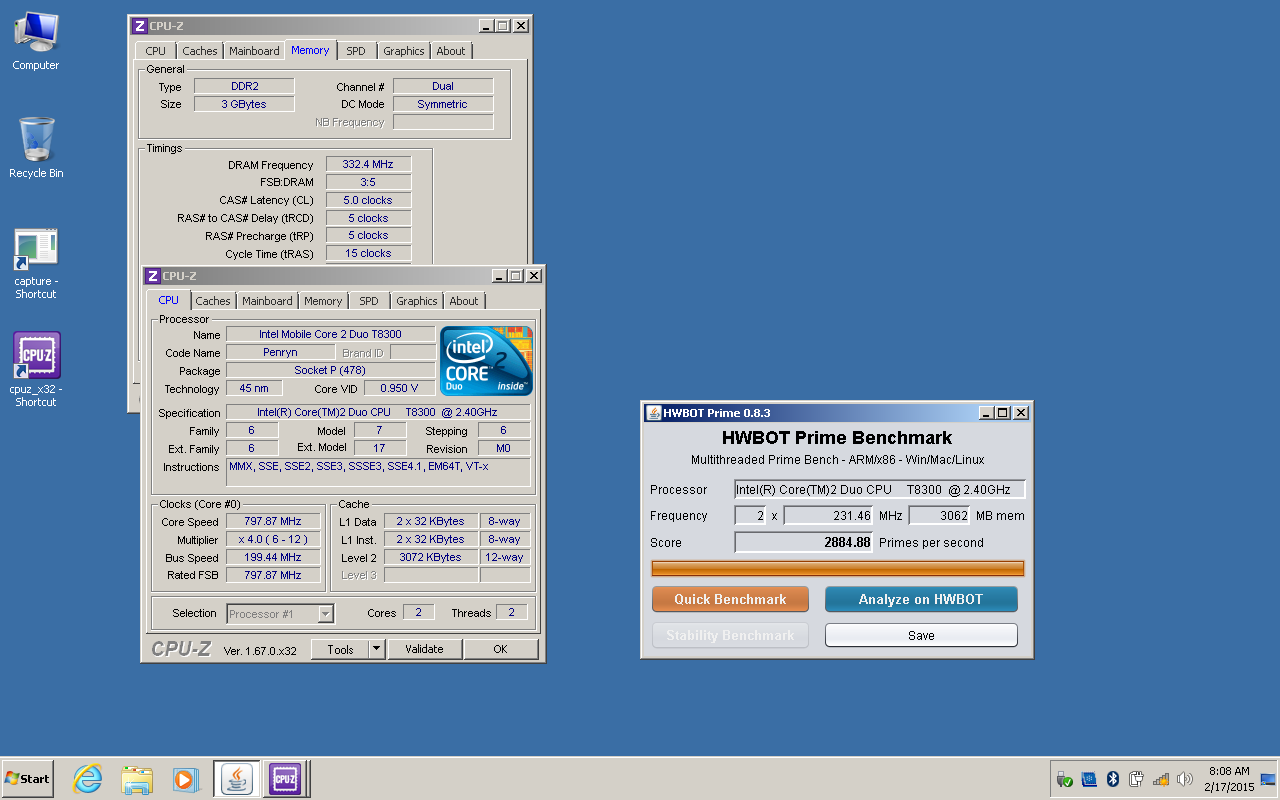The height and width of the screenshot is (800, 1280).
Task: Click the Start button on the taskbar
Action: pos(27,778)
